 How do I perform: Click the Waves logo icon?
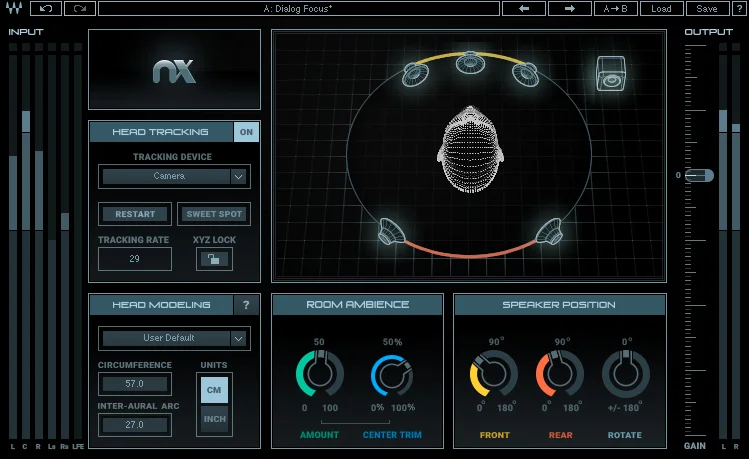(14, 8)
